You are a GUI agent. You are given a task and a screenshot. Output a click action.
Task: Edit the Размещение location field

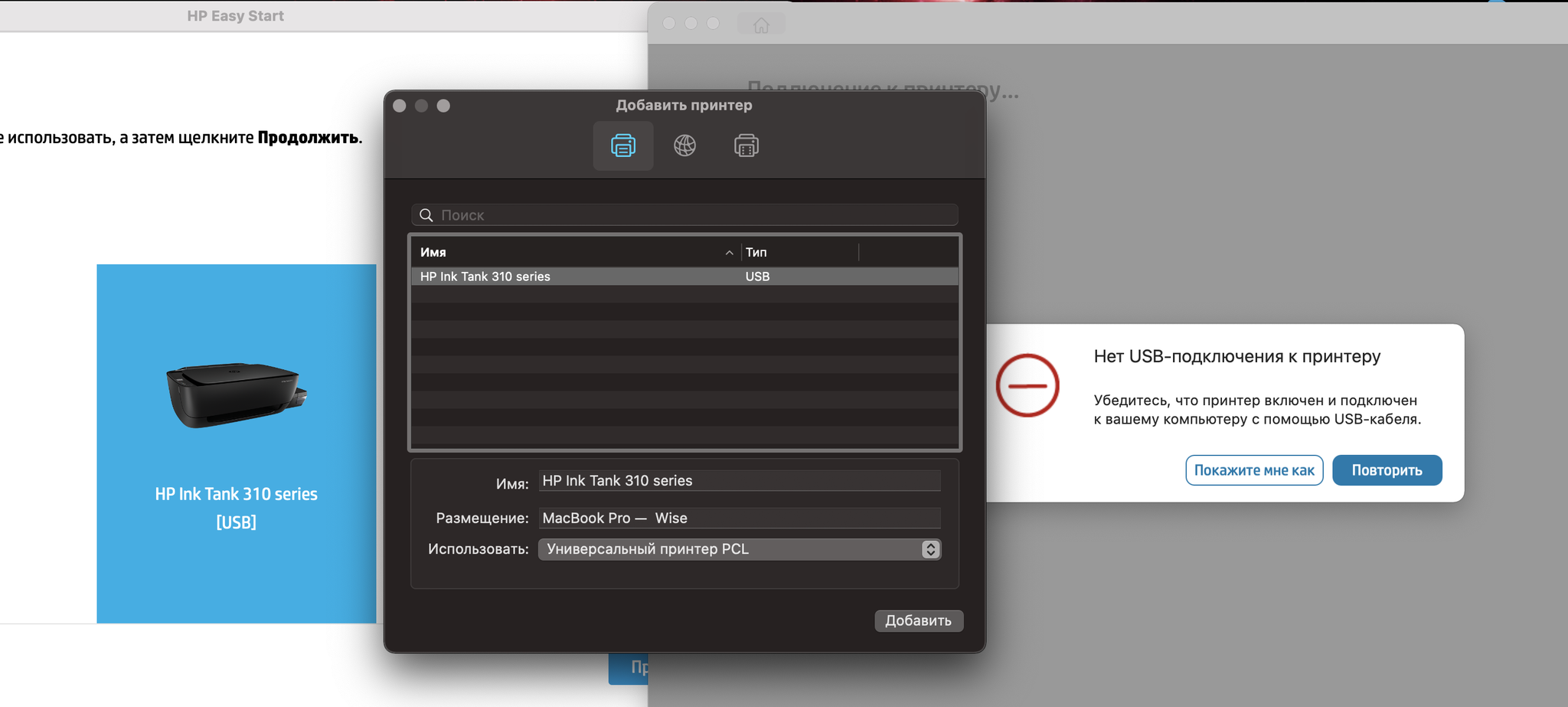click(x=740, y=518)
